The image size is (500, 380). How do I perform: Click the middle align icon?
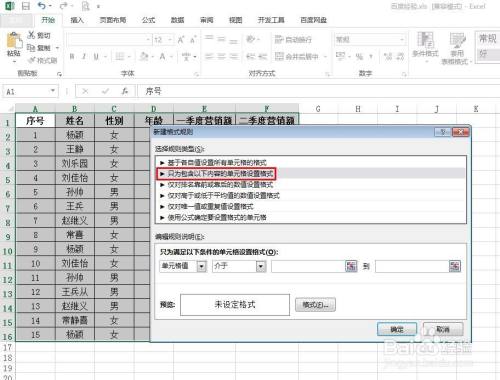(221, 39)
